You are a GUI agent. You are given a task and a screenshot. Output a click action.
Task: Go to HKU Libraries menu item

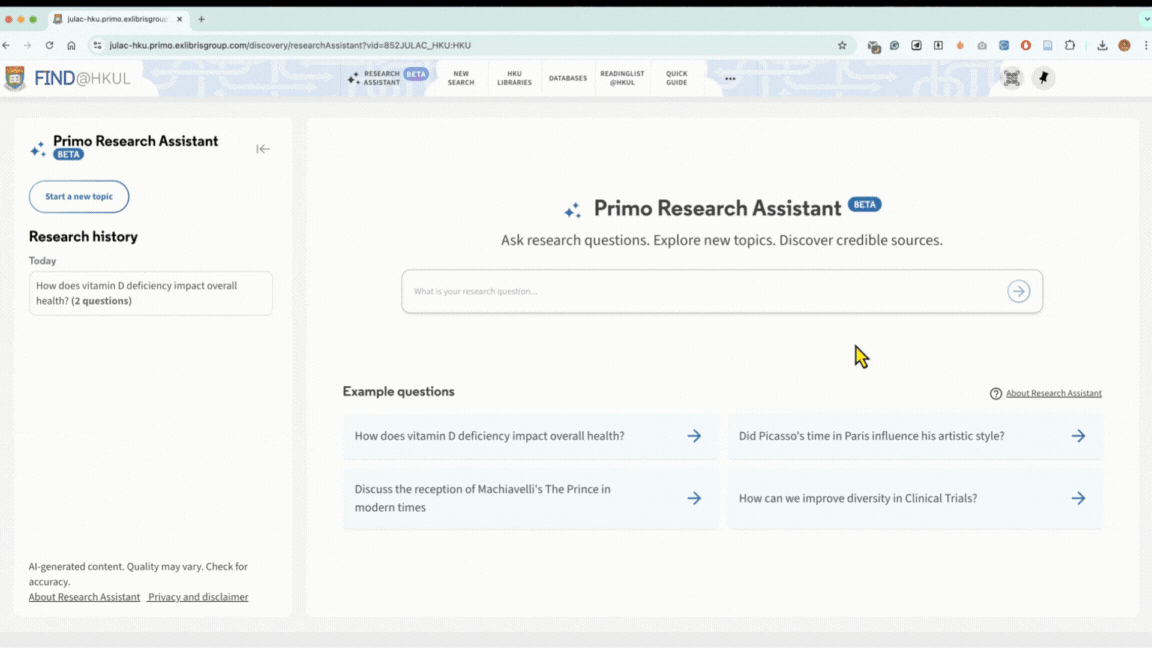click(x=514, y=78)
